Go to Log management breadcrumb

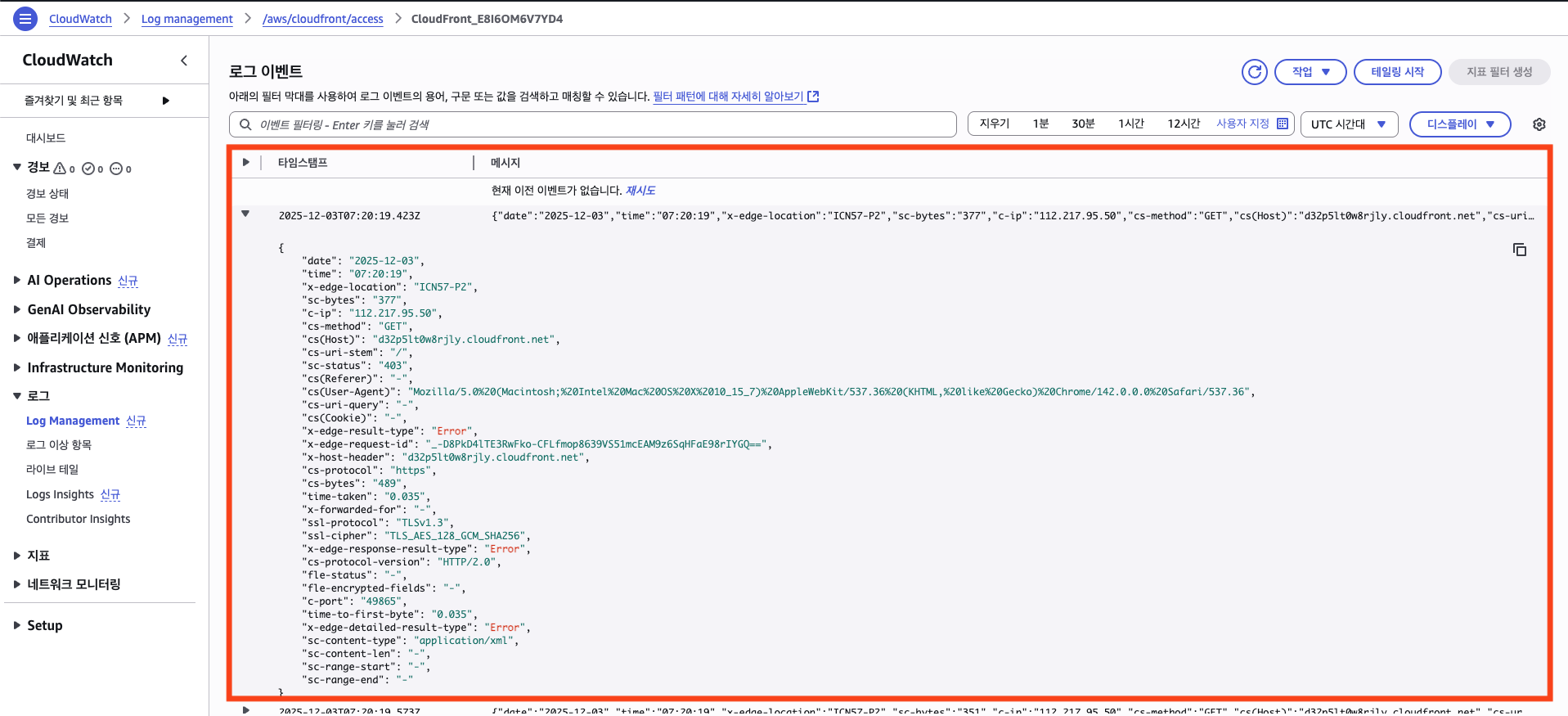tap(186, 19)
